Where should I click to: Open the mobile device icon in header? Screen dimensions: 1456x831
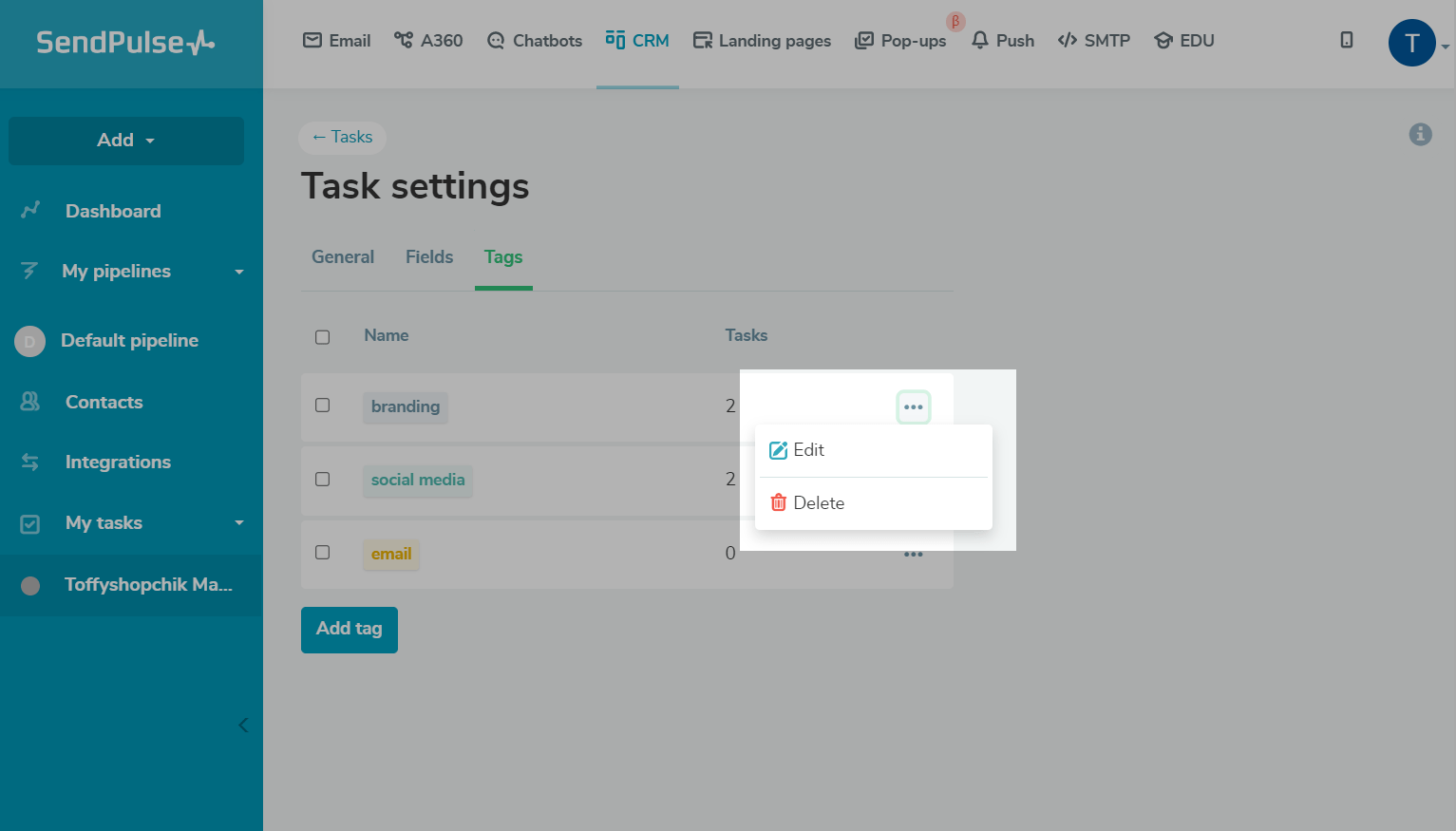click(x=1346, y=40)
